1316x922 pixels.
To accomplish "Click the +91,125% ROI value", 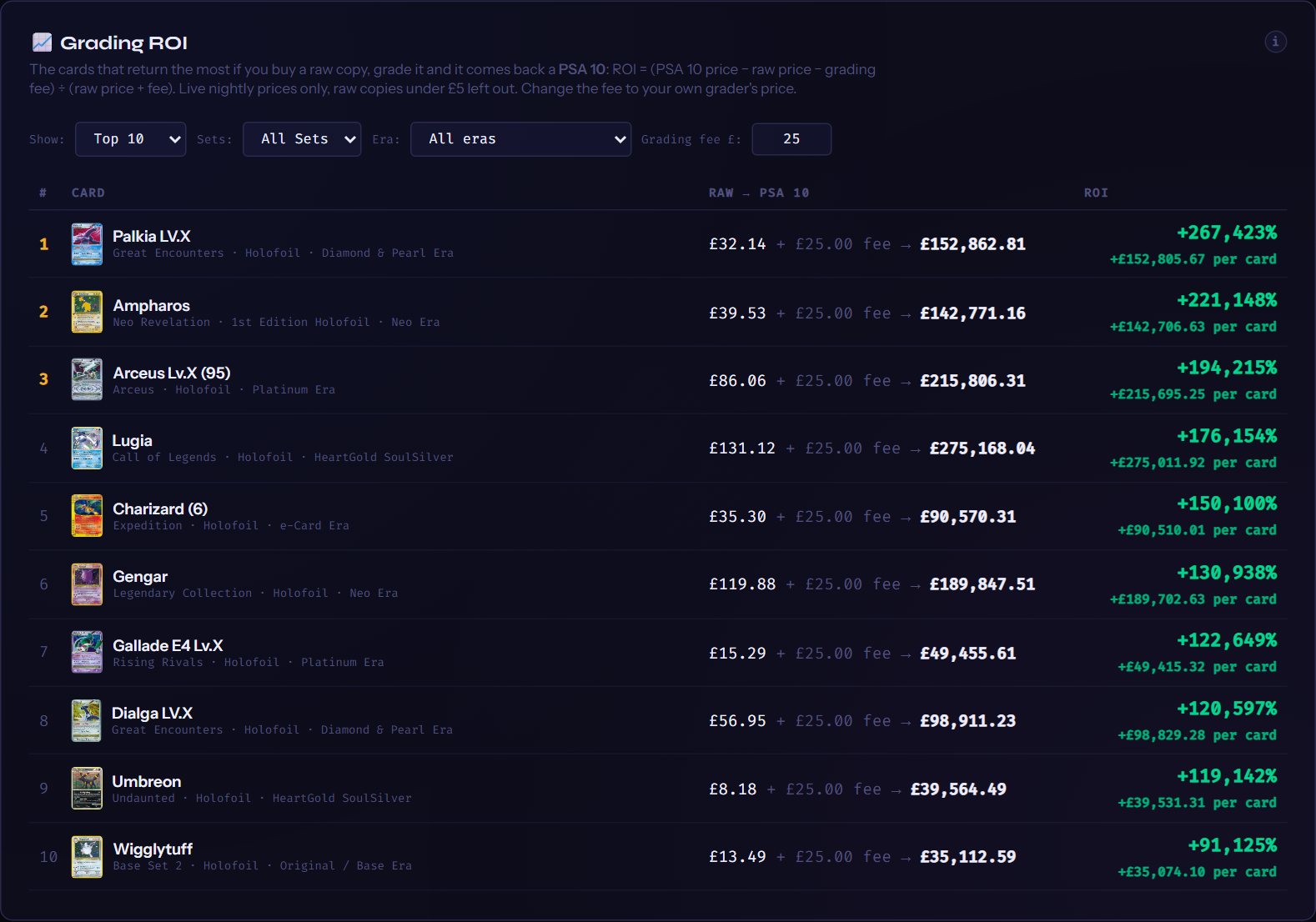I will (x=1232, y=845).
